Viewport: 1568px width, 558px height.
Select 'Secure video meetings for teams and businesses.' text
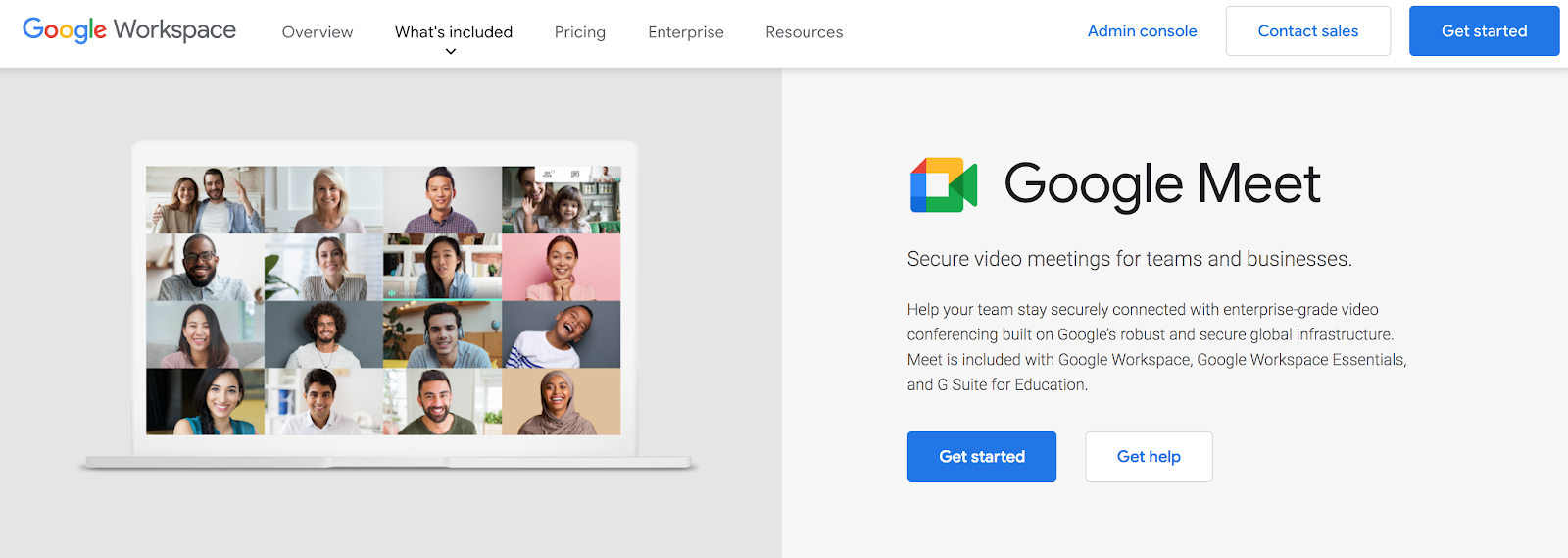click(1129, 259)
